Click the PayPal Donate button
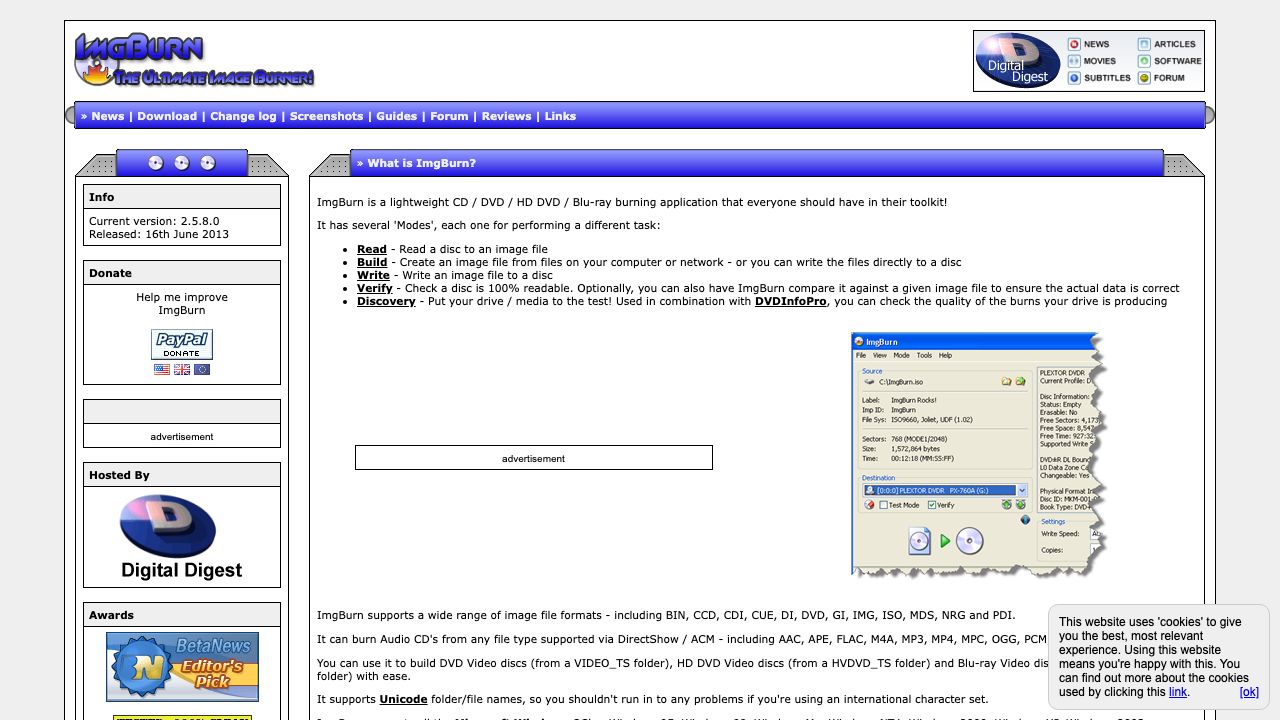The height and width of the screenshot is (720, 1280). (x=182, y=344)
